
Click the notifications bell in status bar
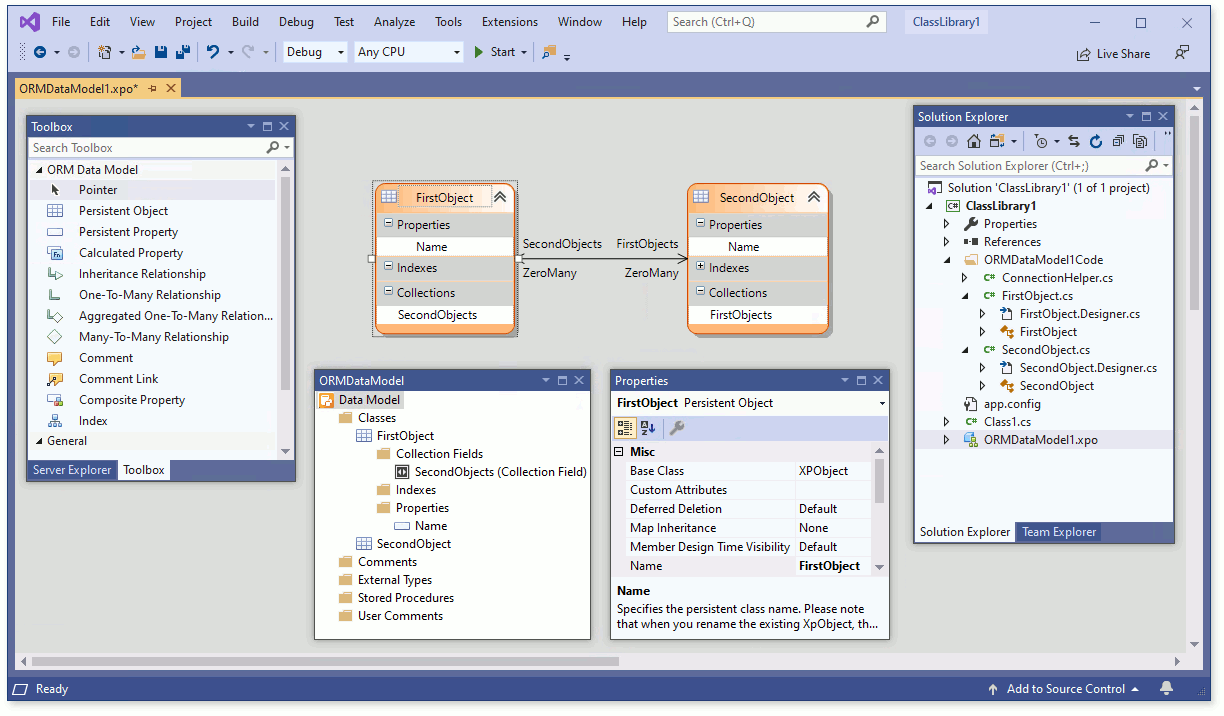point(1166,688)
